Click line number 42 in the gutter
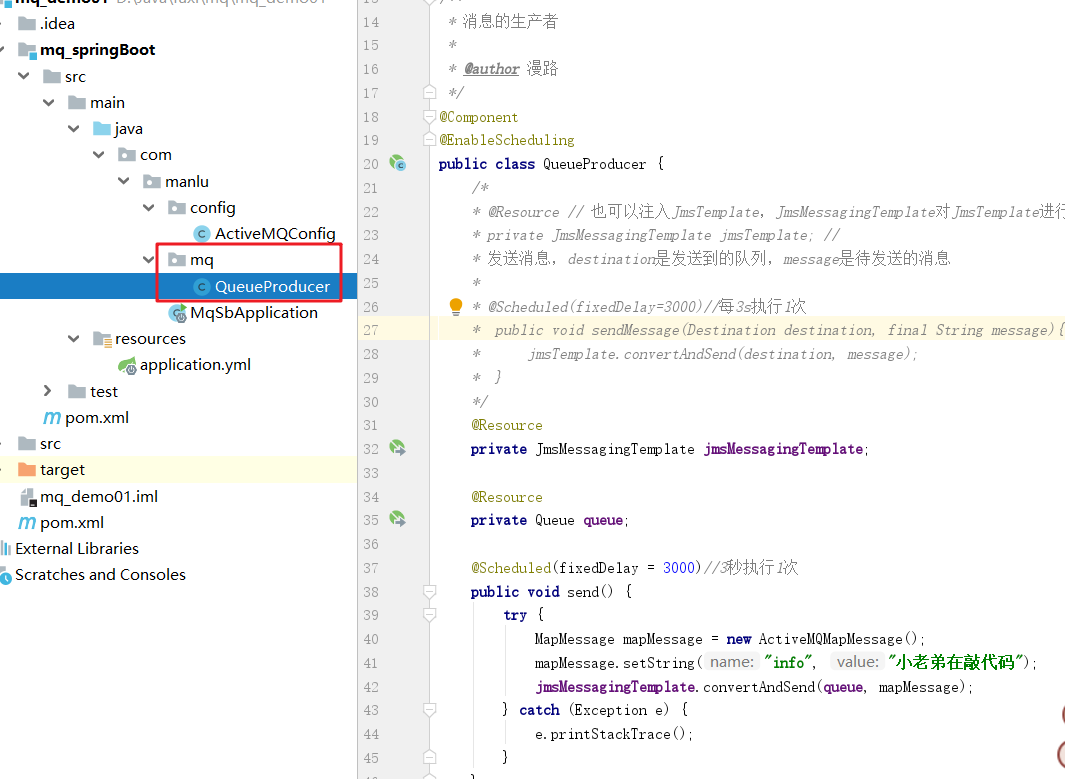 pos(371,687)
